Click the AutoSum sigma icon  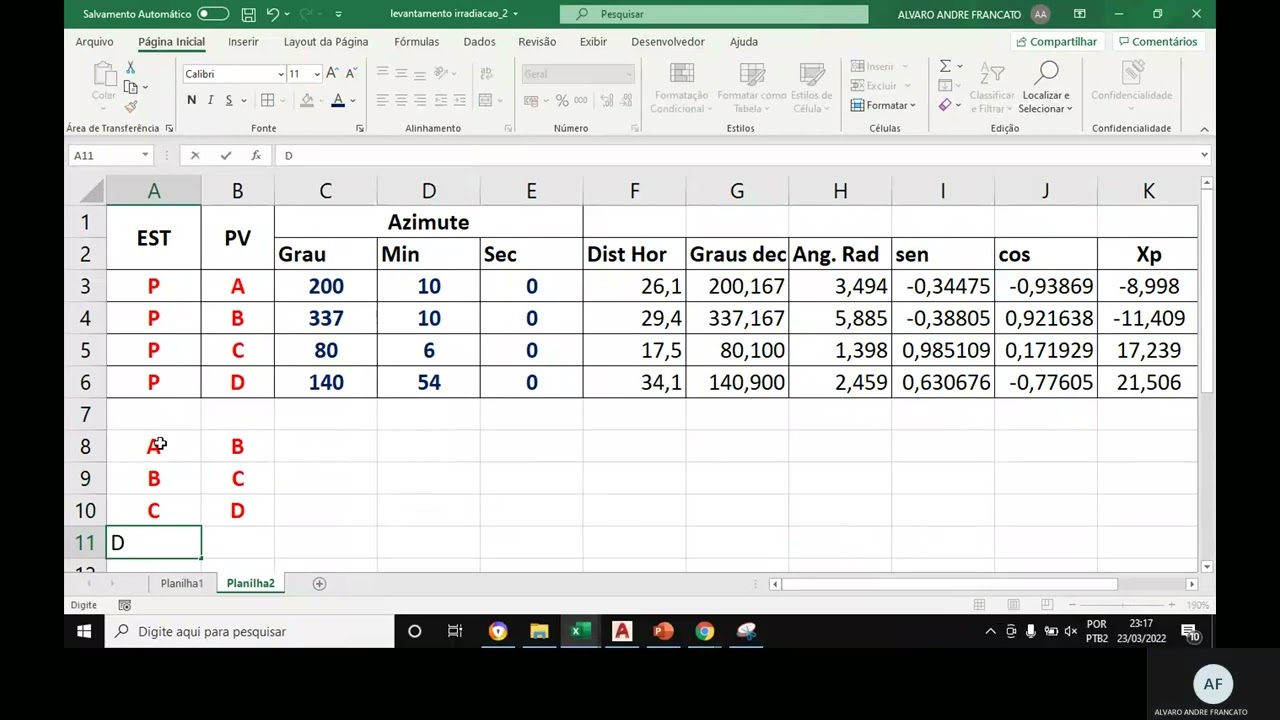tap(945, 66)
